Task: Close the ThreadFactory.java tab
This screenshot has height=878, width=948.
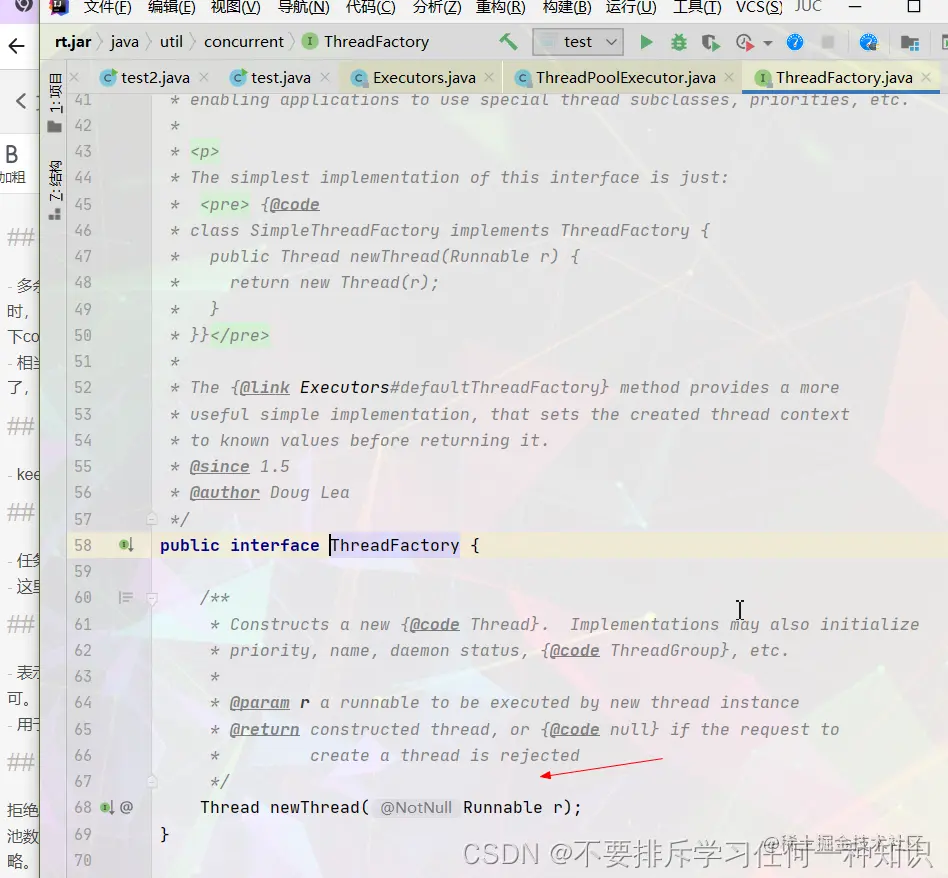Action: tap(926, 77)
